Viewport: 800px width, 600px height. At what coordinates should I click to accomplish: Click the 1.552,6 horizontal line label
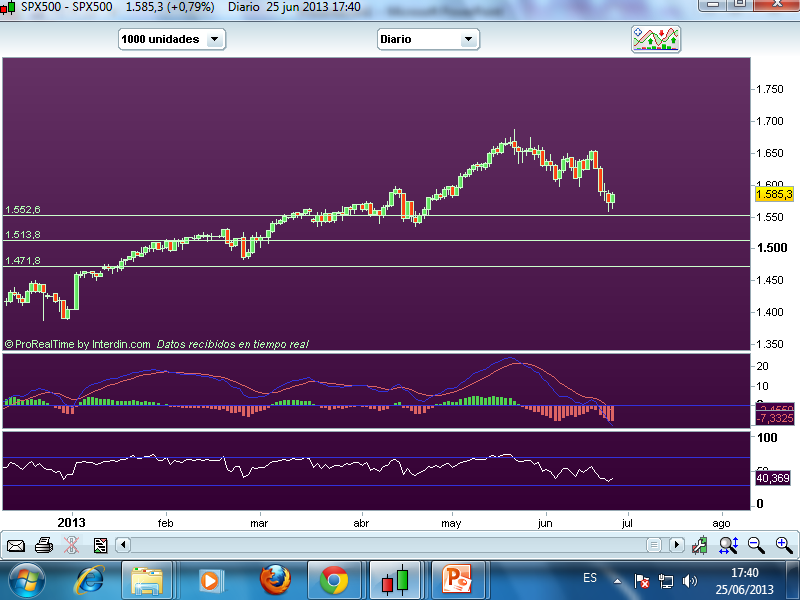[22, 210]
